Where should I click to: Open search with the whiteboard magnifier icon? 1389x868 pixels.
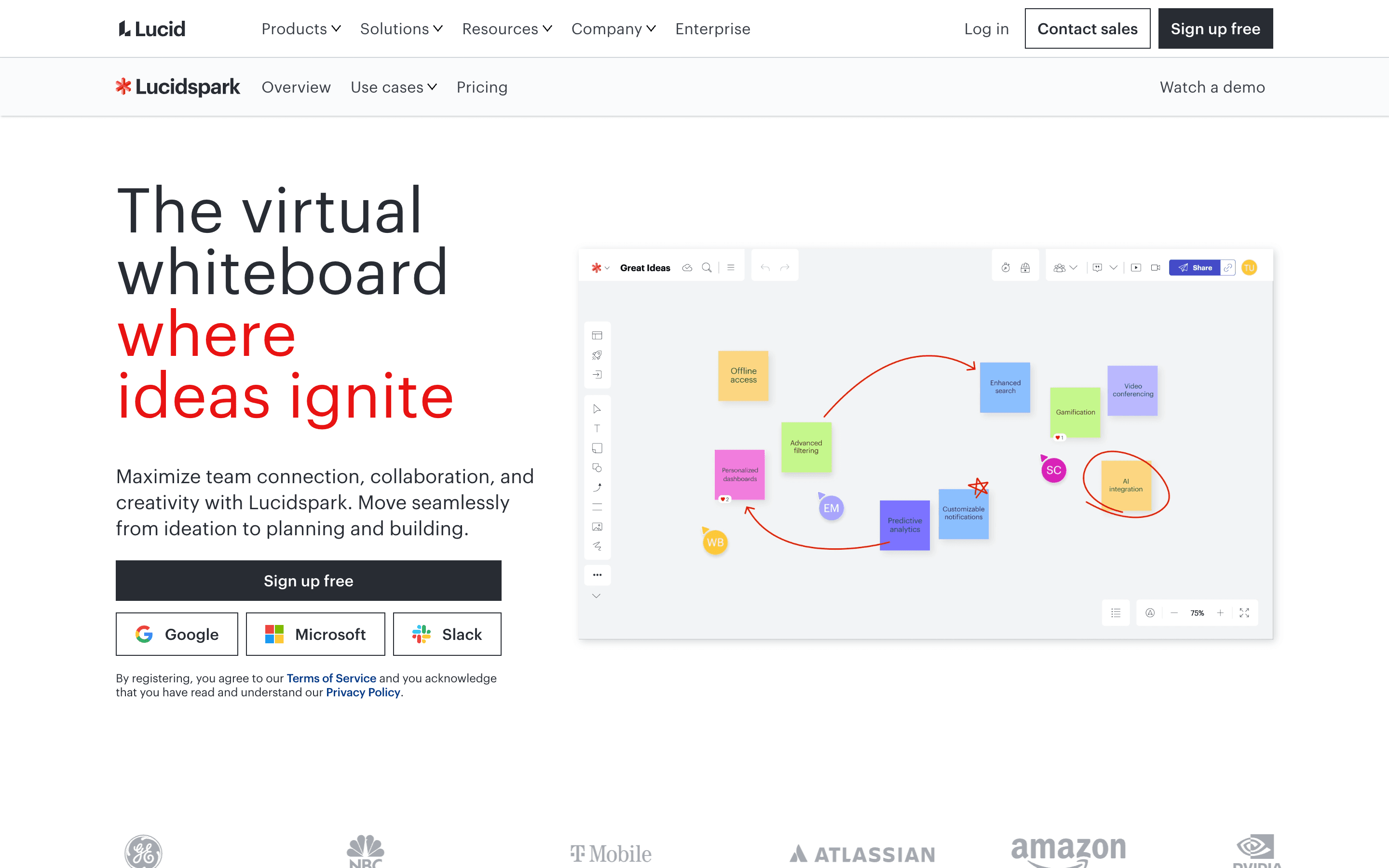[x=707, y=268]
